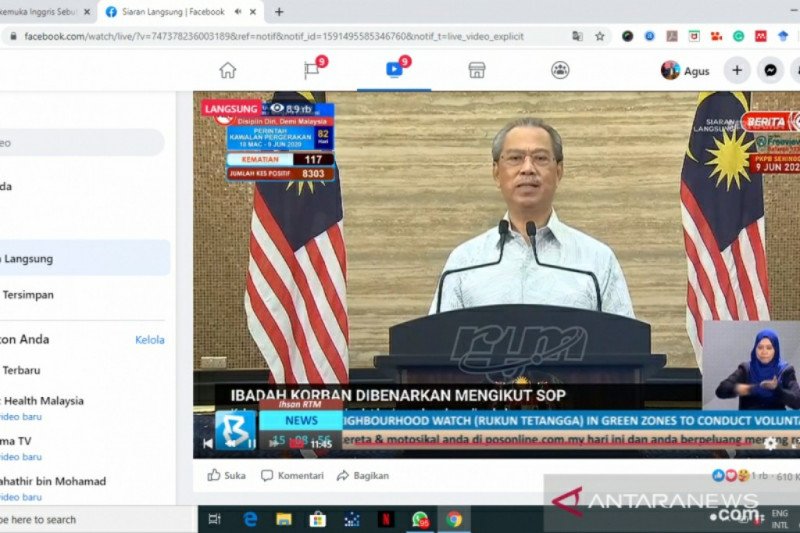Open the Watch video tab icon
Image resolution: width=800 pixels, height=533 pixels.
(x=394, y=70)
